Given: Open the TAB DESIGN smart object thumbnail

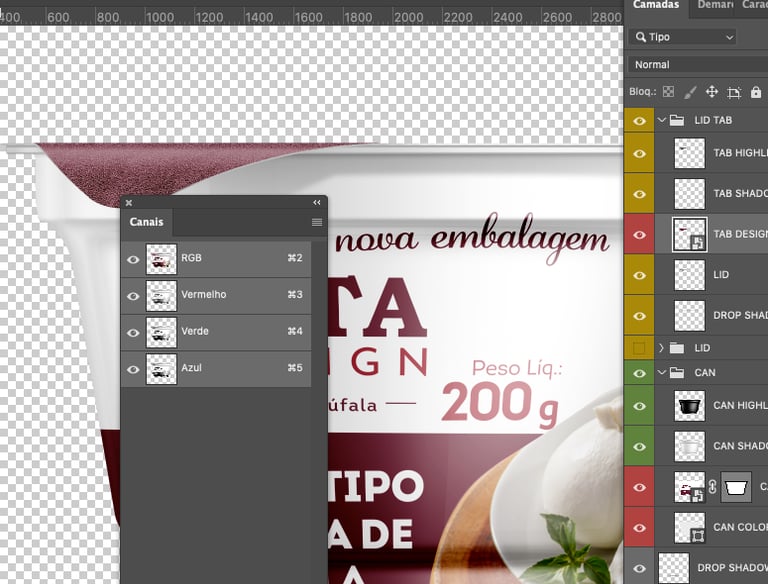Looking at the screenshot, I should [x=690, y=235].
